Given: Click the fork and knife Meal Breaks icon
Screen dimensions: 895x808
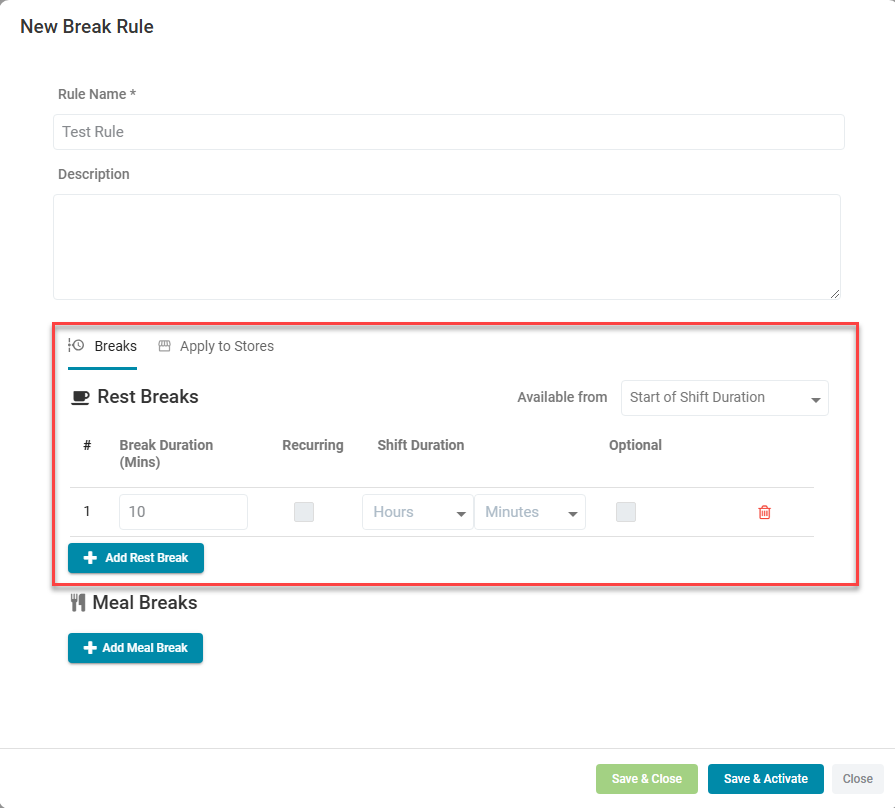Looking at the screenshot, I should point(77,603).
